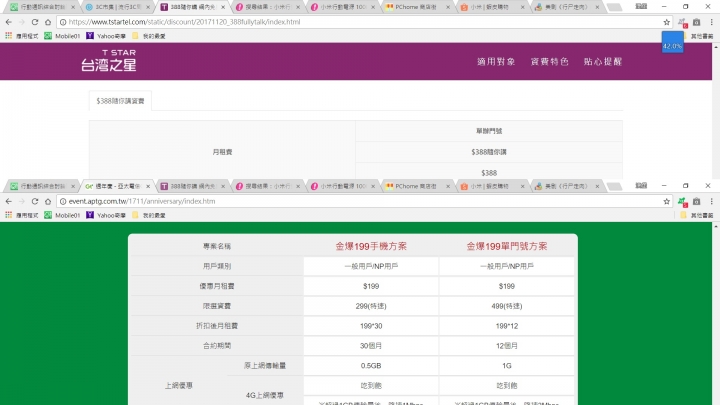Click the 30個月 contract period cell
The image size is (720, 405).
(371, 346)
